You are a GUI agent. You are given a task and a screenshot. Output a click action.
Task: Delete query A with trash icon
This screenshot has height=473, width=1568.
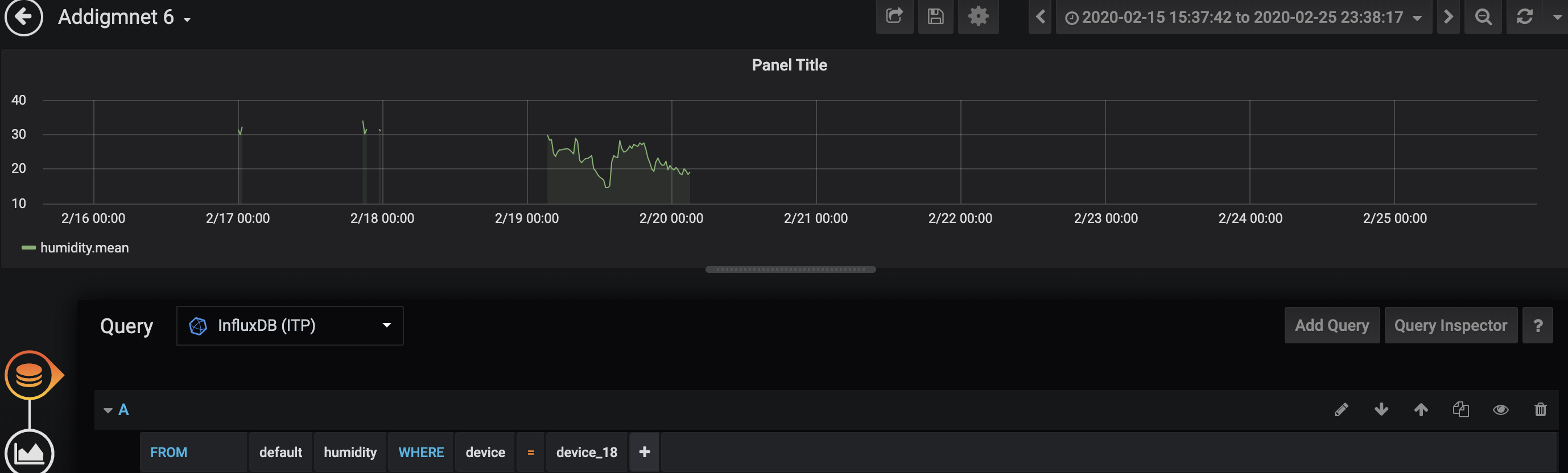[1541, 409]
